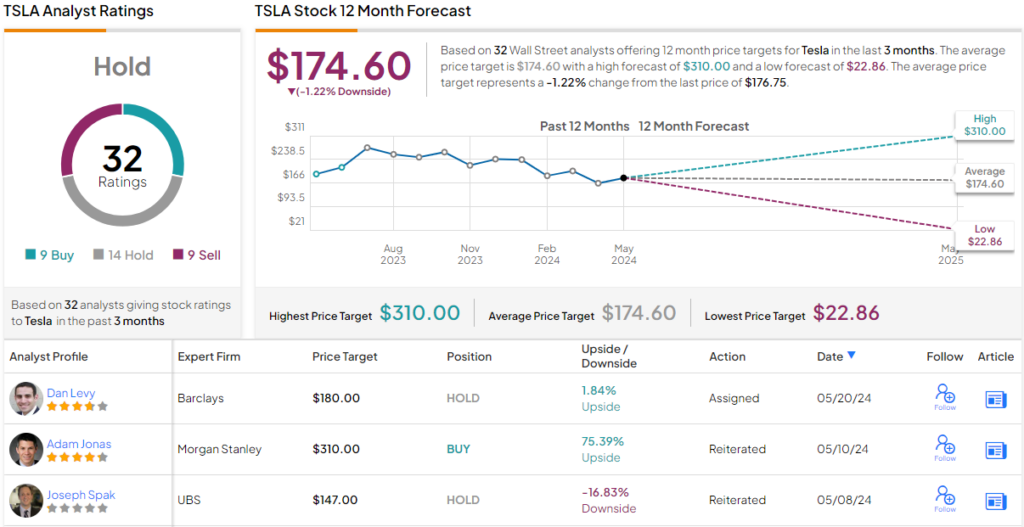The width and height of the screenshot is (1024, 527).
Task: Click the teal 9 Buy legend swatch
Action: pos(31,255)
